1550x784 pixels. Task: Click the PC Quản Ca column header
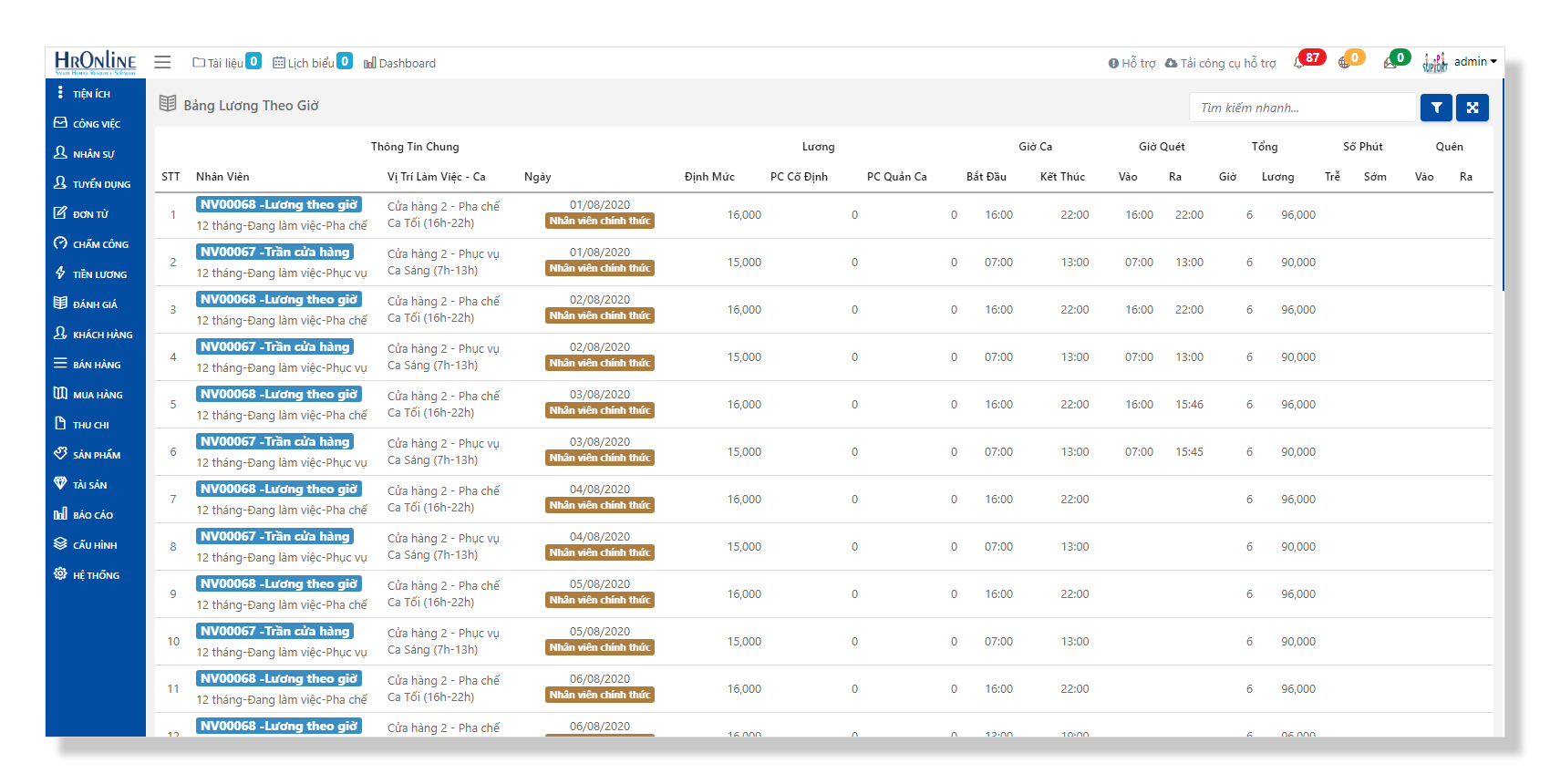tap(897, 177)
